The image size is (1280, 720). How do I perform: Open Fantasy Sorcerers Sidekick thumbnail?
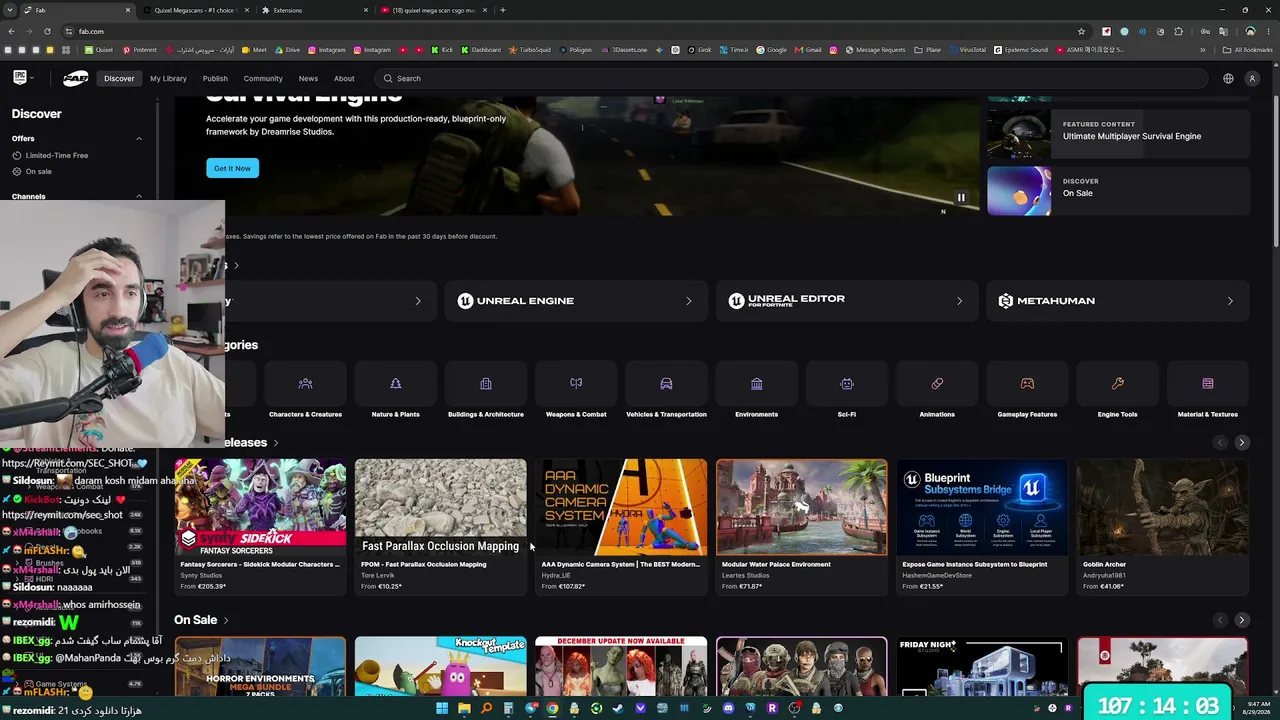260,507
